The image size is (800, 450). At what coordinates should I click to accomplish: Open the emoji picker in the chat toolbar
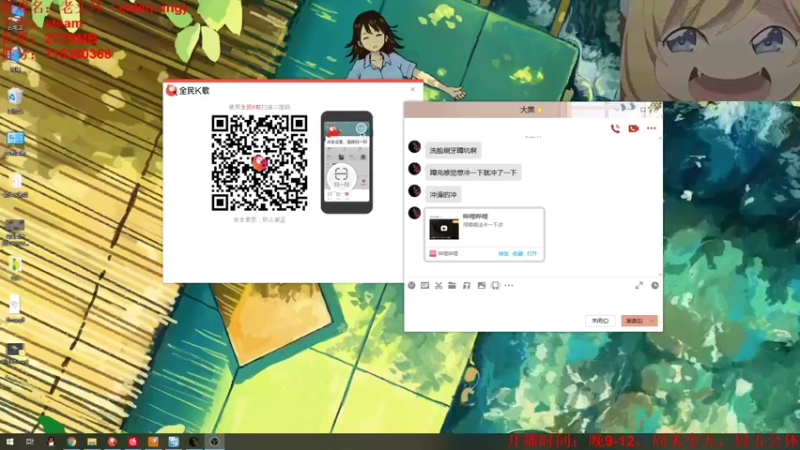pyautogui.click(x=412, y=286)
